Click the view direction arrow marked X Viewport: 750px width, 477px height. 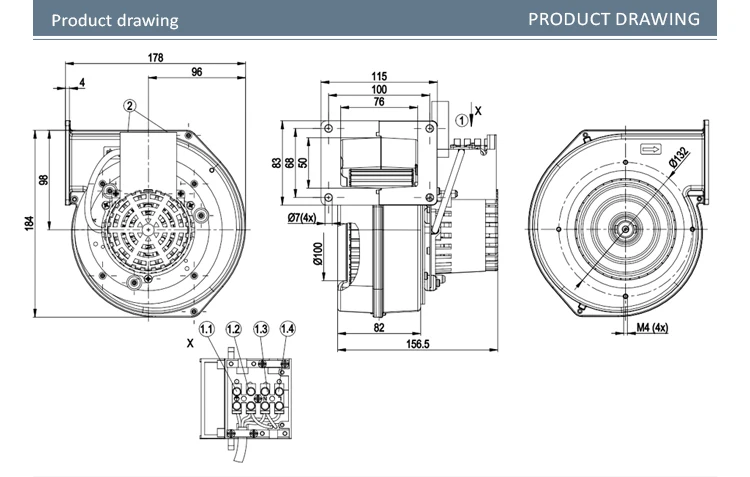[474, 114]
